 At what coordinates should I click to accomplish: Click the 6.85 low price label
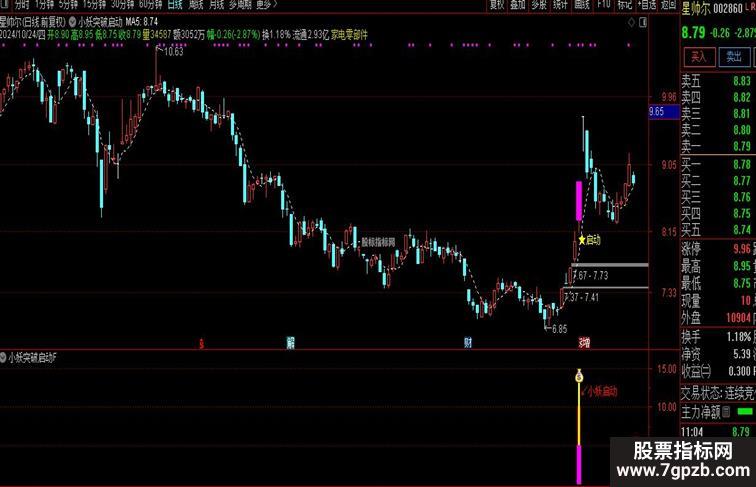pyautogui.click(x=559, y=329)
